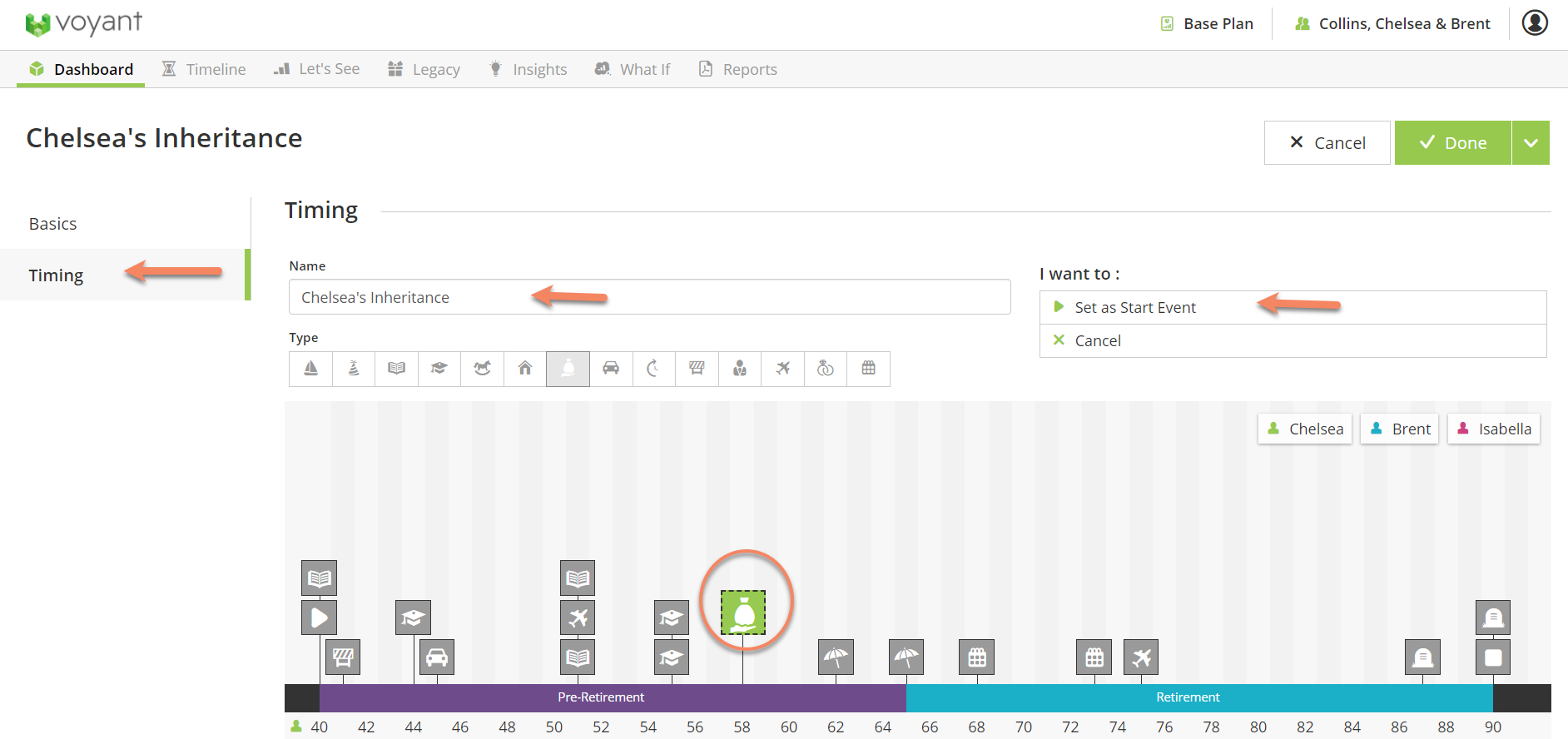
Task: Choose the wedding rings event type
Action: [825, 369]
